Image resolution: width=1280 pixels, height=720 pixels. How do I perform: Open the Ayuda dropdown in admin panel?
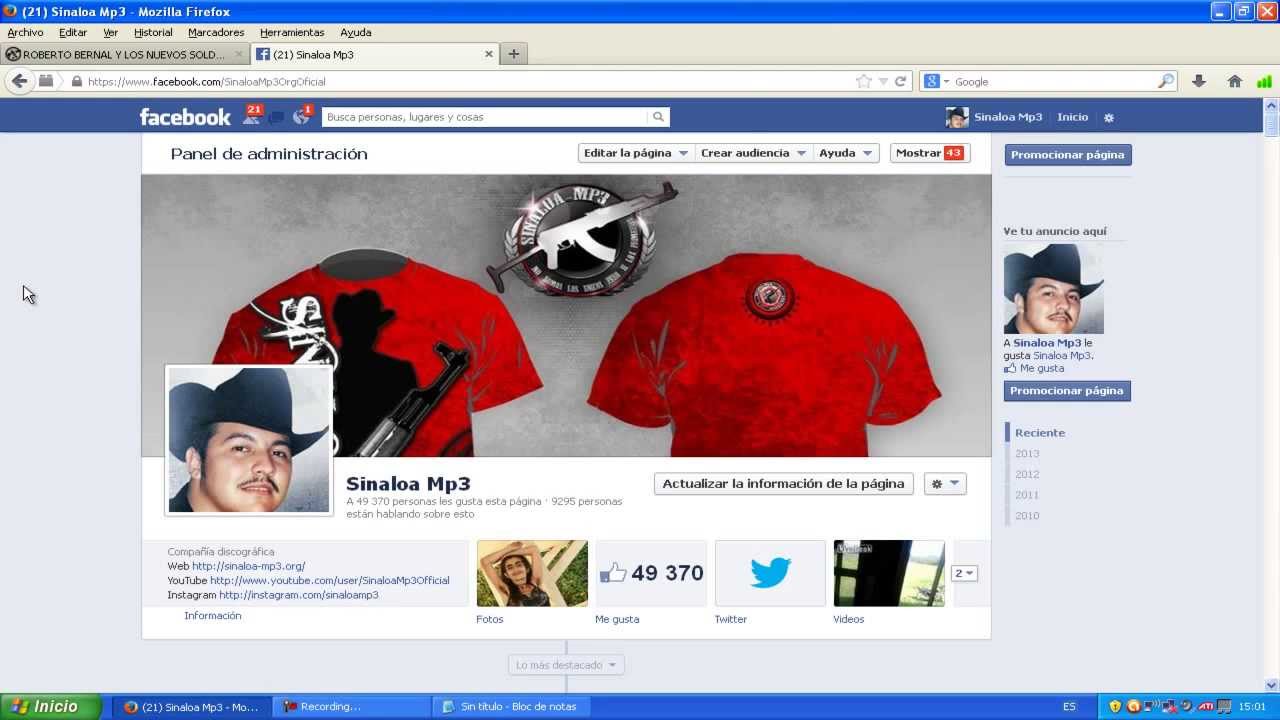tap(846, 153)
